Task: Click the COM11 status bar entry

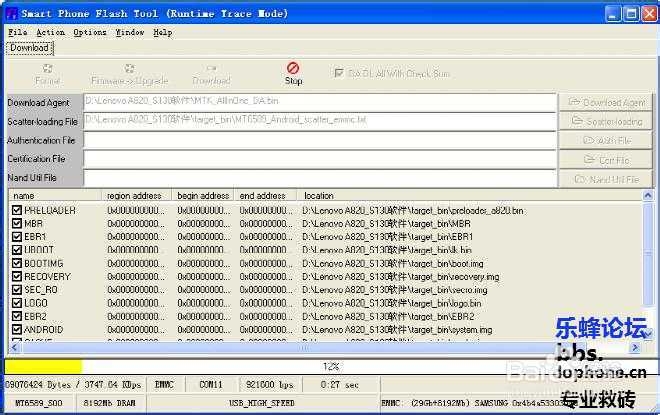Action: tap(210, 385)
